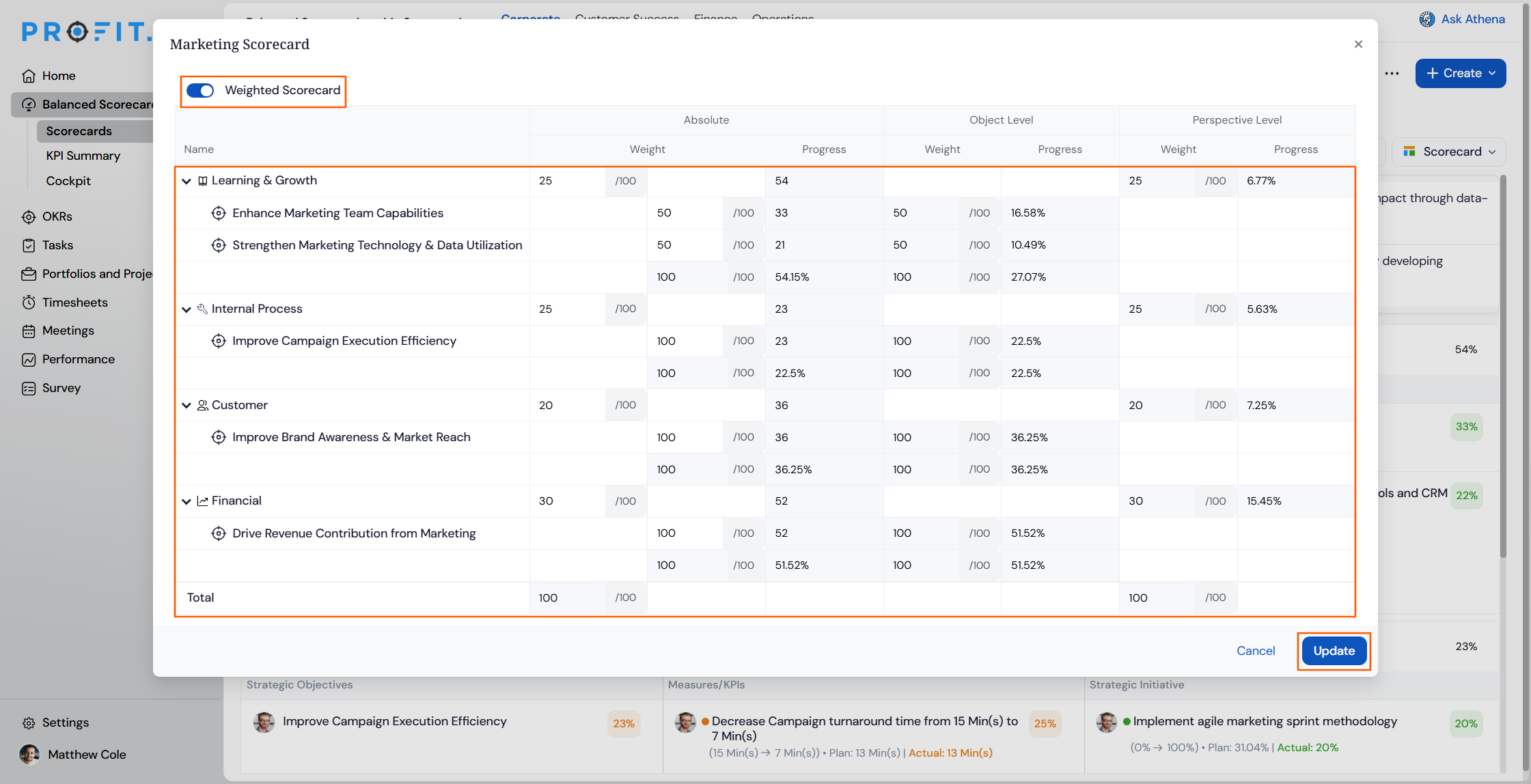Image resolution: width=1531 pixels, height=784 pixels.
Task: Select Cockpit in the sidebar
Action: [x=68, y=181]
